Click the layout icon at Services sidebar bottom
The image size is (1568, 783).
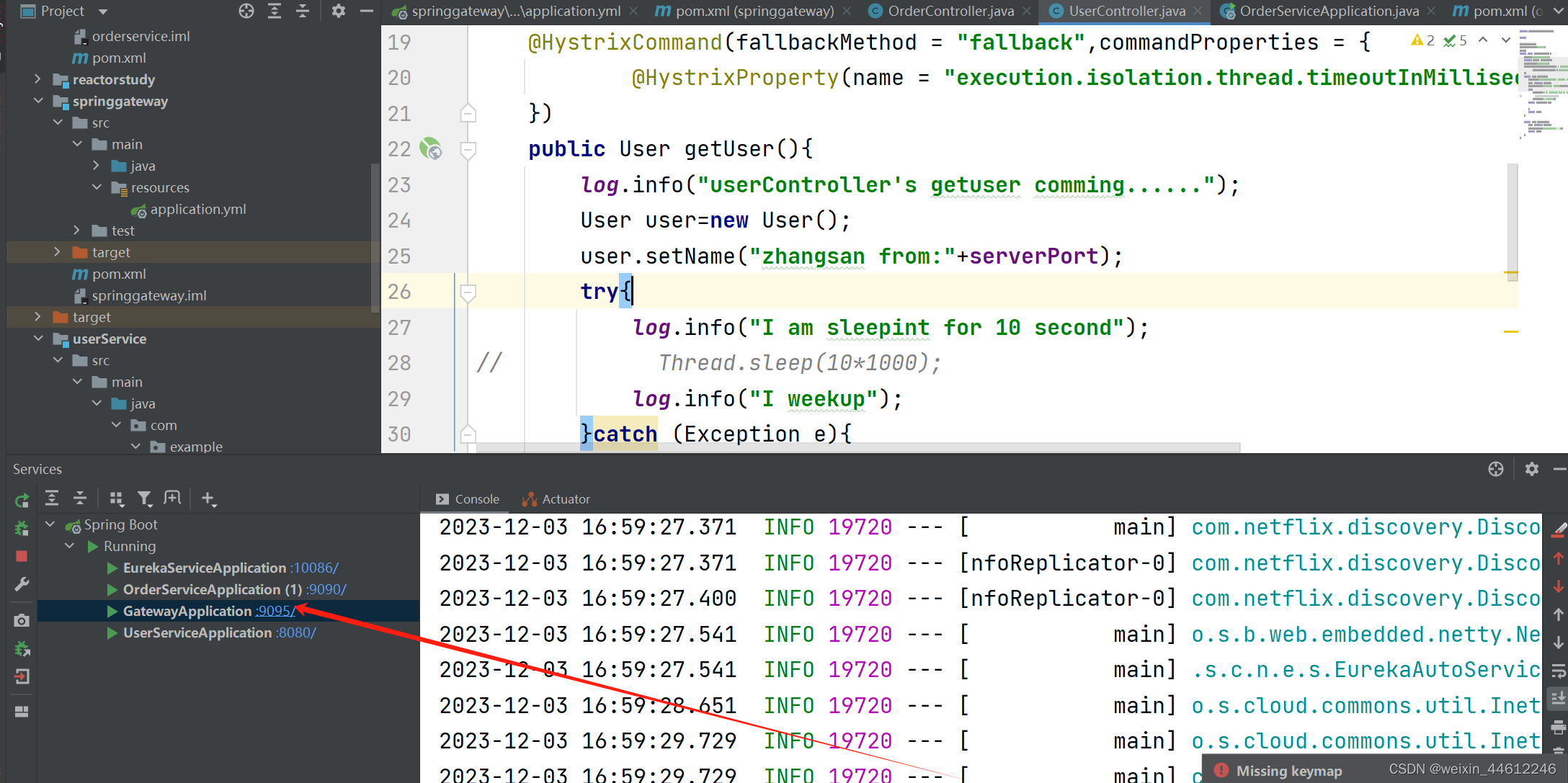click(x=22, y=712)
